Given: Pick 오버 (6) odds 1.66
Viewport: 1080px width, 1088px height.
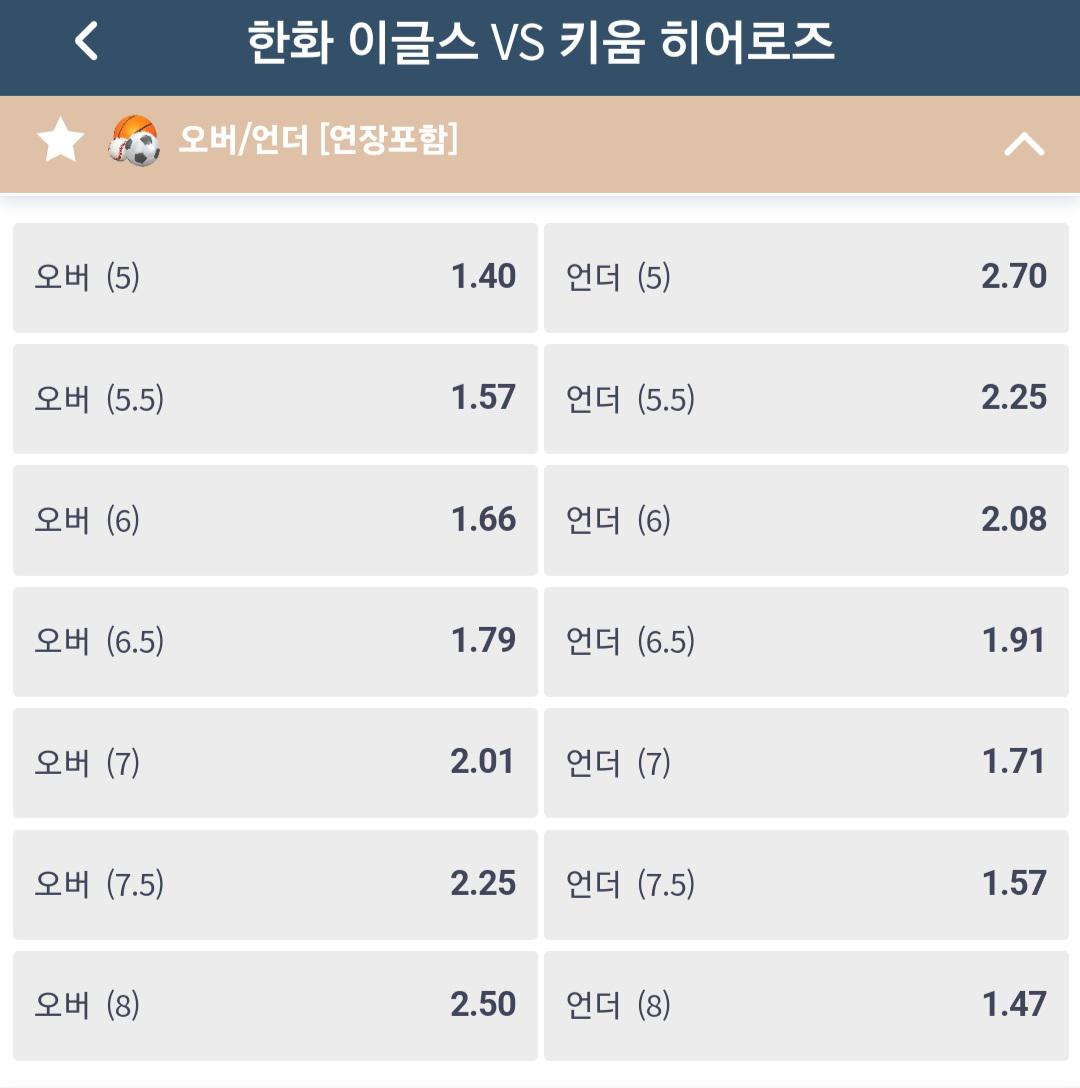Looking at the screenshot, I should 276,520.
